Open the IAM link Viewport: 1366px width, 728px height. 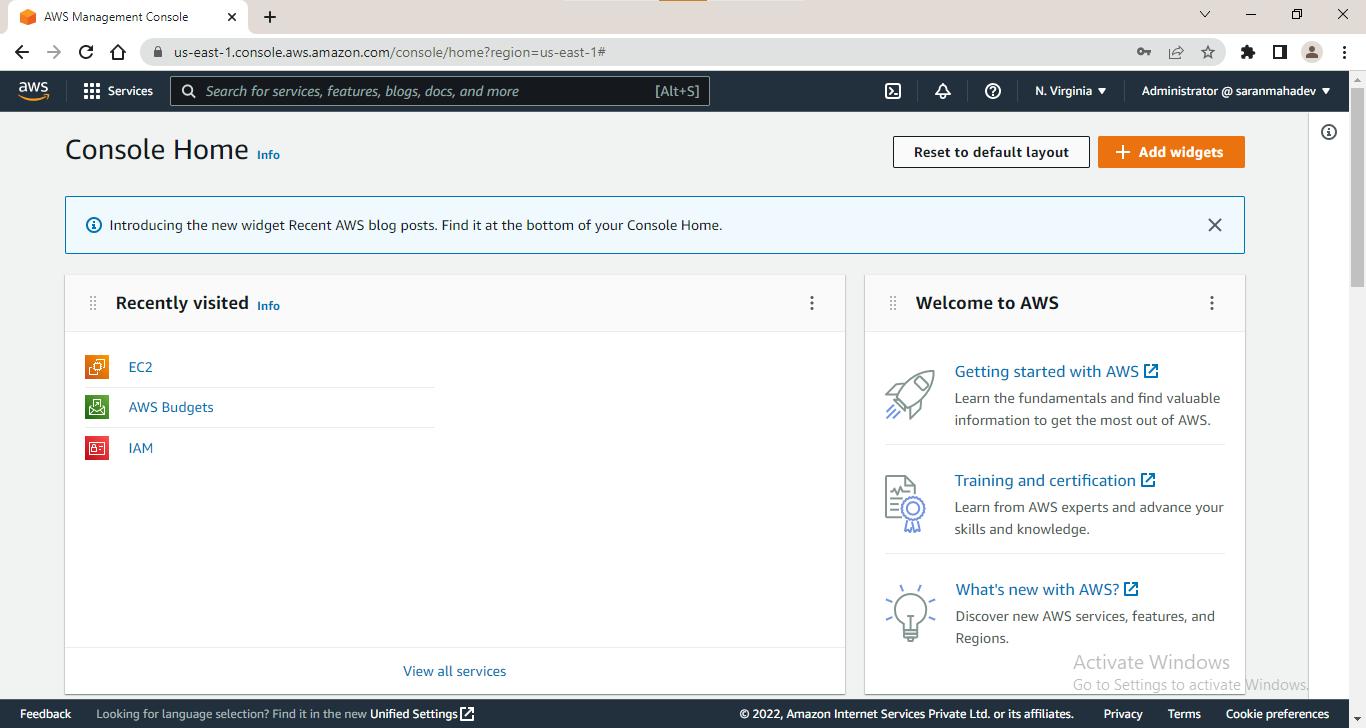(141, 448)
